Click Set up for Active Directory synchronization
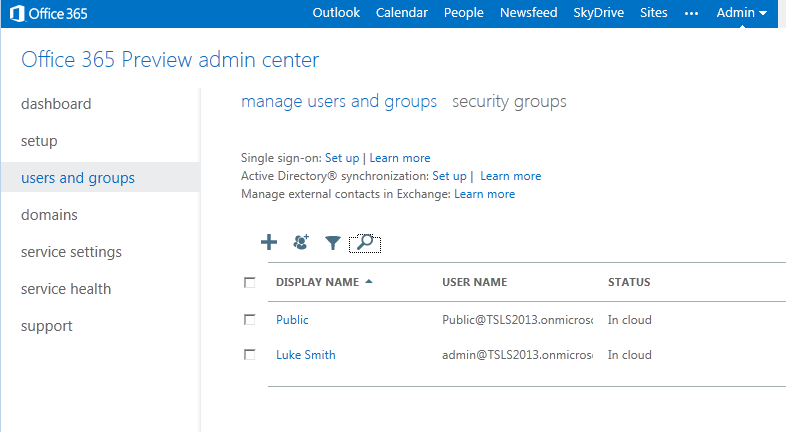This screenshot has height=432, width=786. click(449, 176)
